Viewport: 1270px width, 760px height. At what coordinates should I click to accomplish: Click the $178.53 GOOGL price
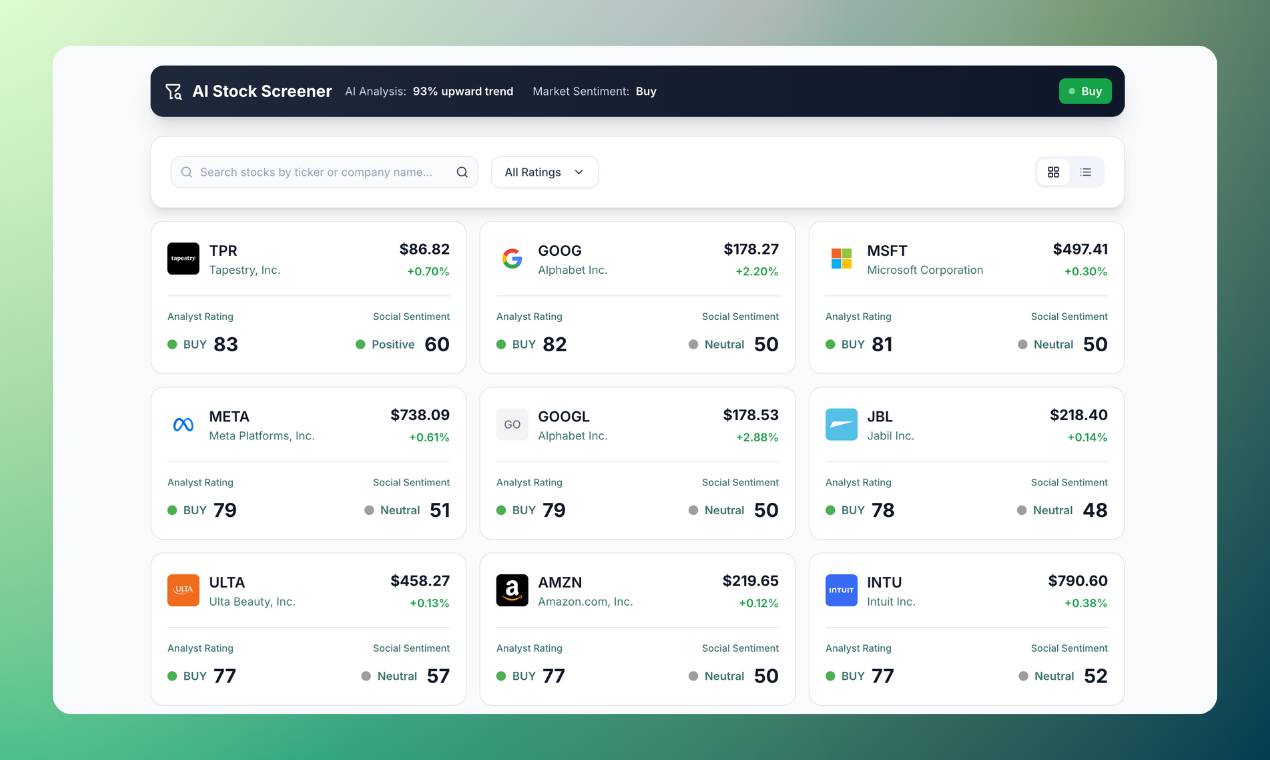coord(751,415)
